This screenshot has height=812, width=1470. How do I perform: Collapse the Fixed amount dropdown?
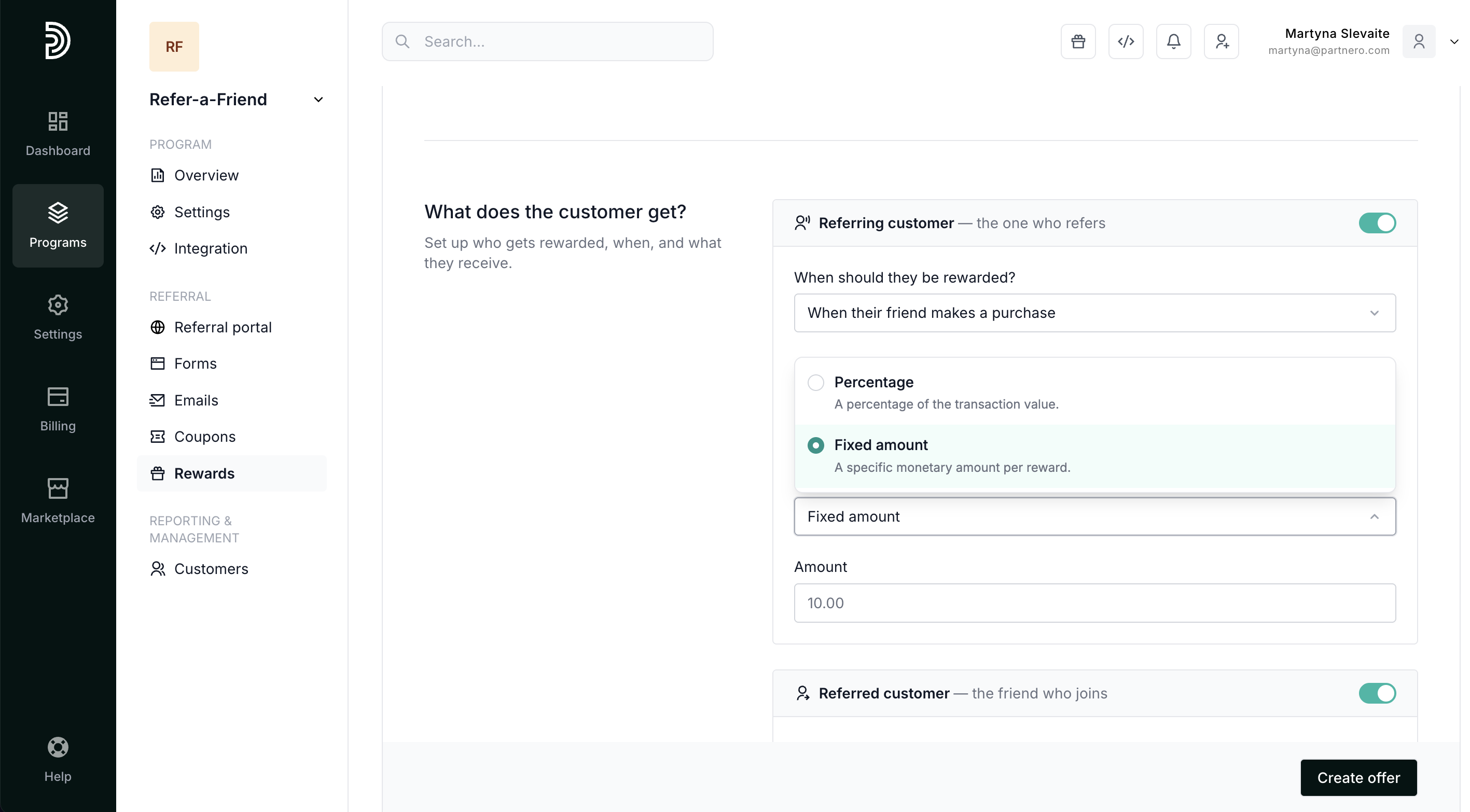click(x=1094, y=516)
